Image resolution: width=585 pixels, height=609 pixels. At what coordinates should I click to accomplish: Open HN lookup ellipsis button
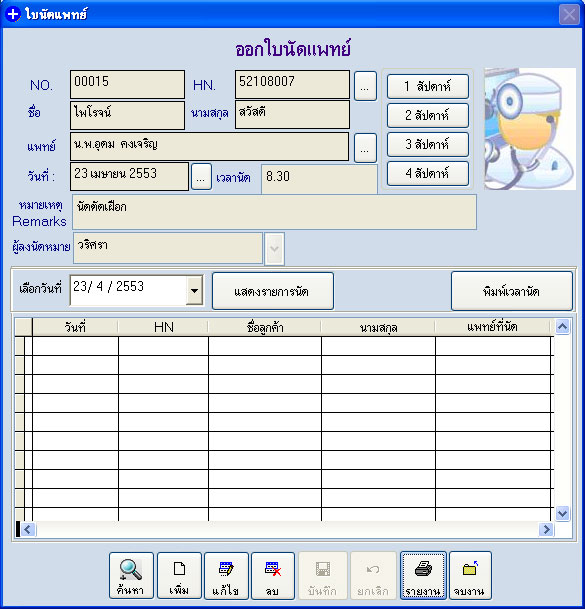coord(365,86)
